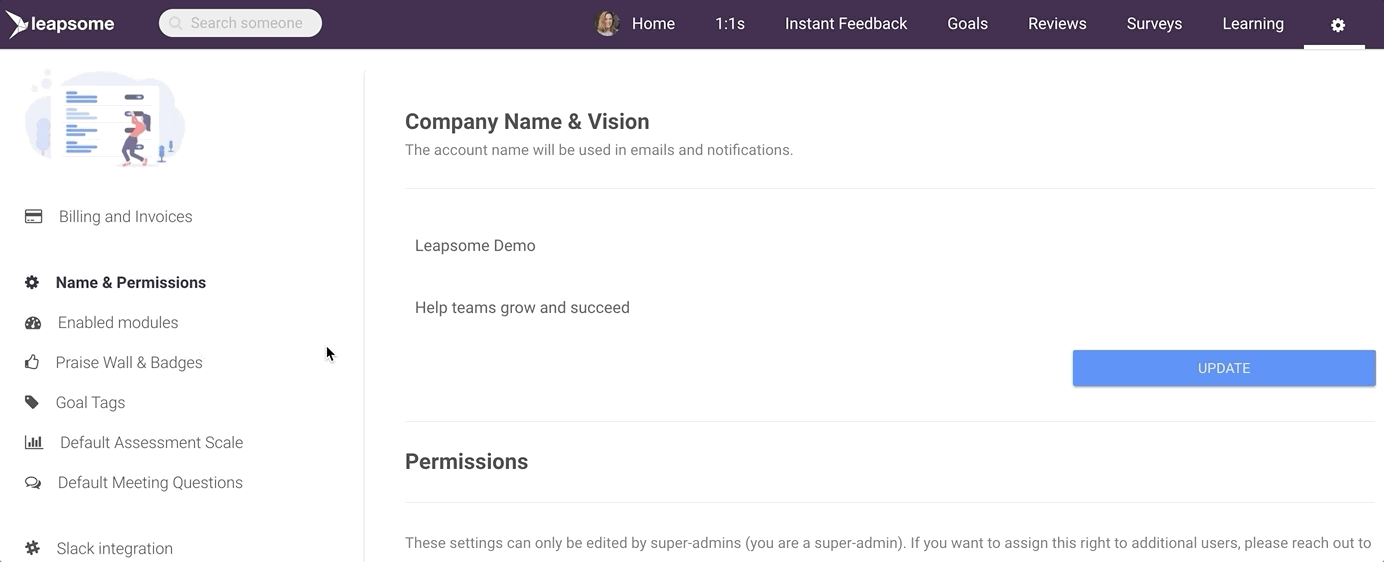Open the Learning menu item

click(1253, 24)
